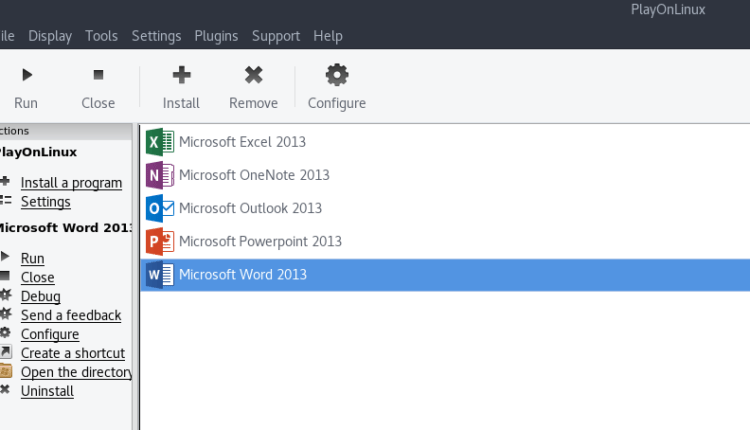Viewport: 750px width, 430px height.
Task: Select Microsoft Powerpoint 2013 text in list
Action: tap(261, 242)
